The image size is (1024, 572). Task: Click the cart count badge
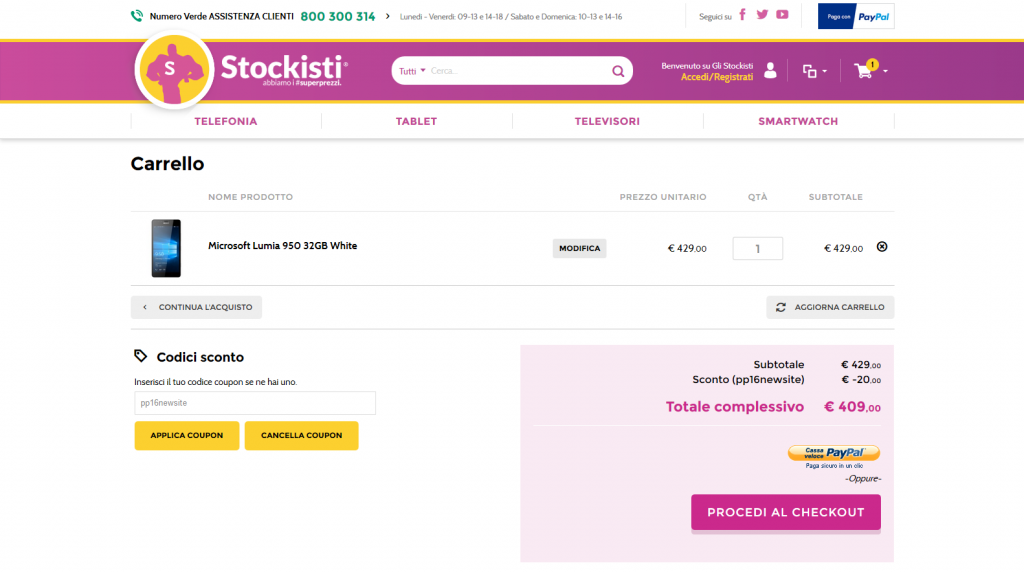tap(872, 65)
